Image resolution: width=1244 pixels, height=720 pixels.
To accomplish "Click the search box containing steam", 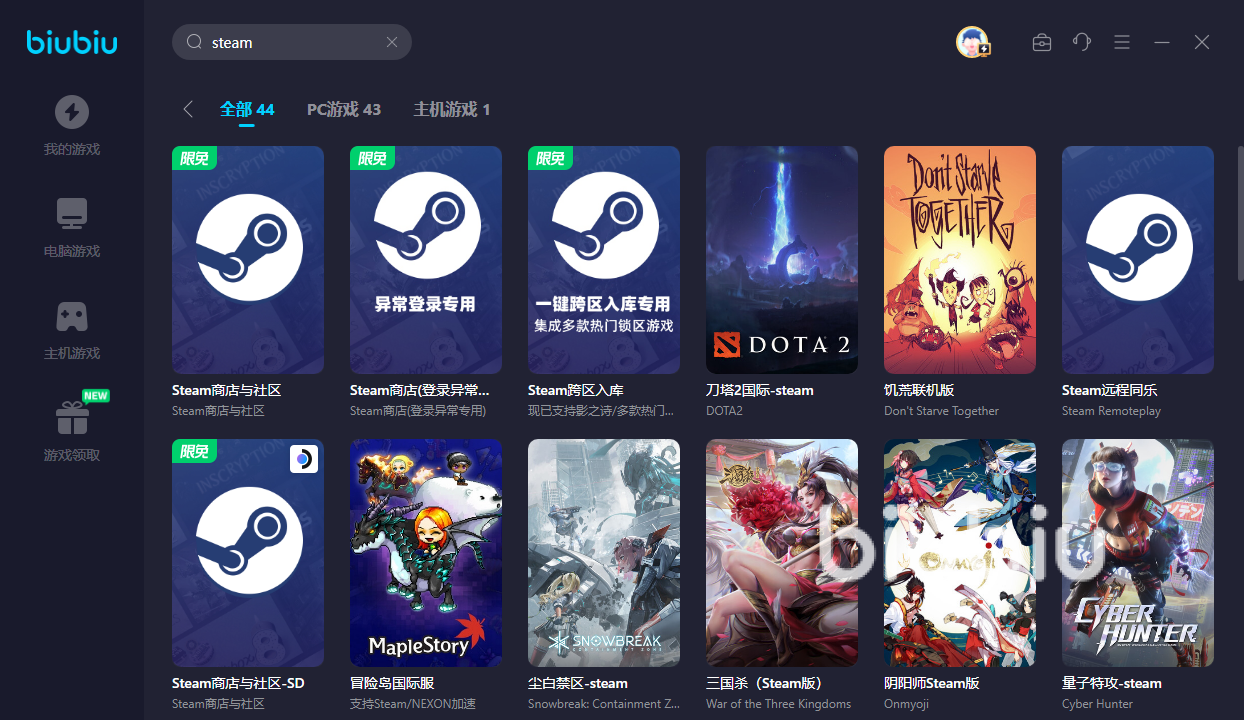I will pyautogui.click(x=290, y=42).
